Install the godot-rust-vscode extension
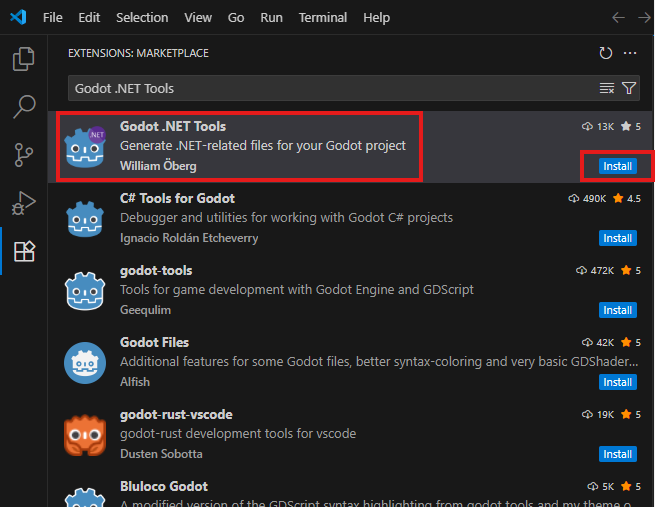This screenshot has height=507, width=656. pos(618,454)
